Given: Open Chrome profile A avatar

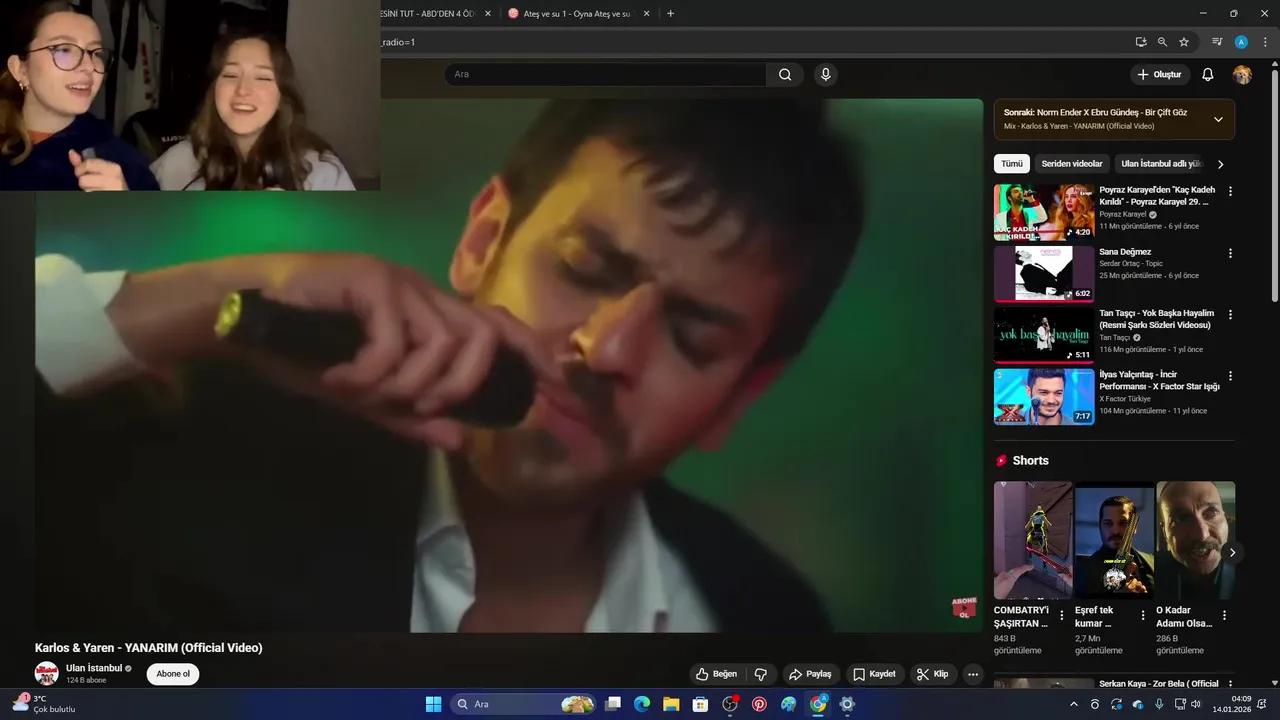Looking at the screenshot, I should click(1241, 42).
